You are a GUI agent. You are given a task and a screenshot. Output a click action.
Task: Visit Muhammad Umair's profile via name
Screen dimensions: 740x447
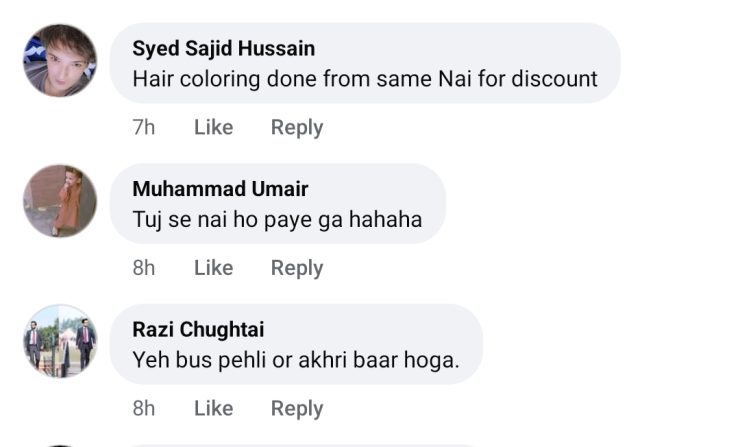point(220,189)
